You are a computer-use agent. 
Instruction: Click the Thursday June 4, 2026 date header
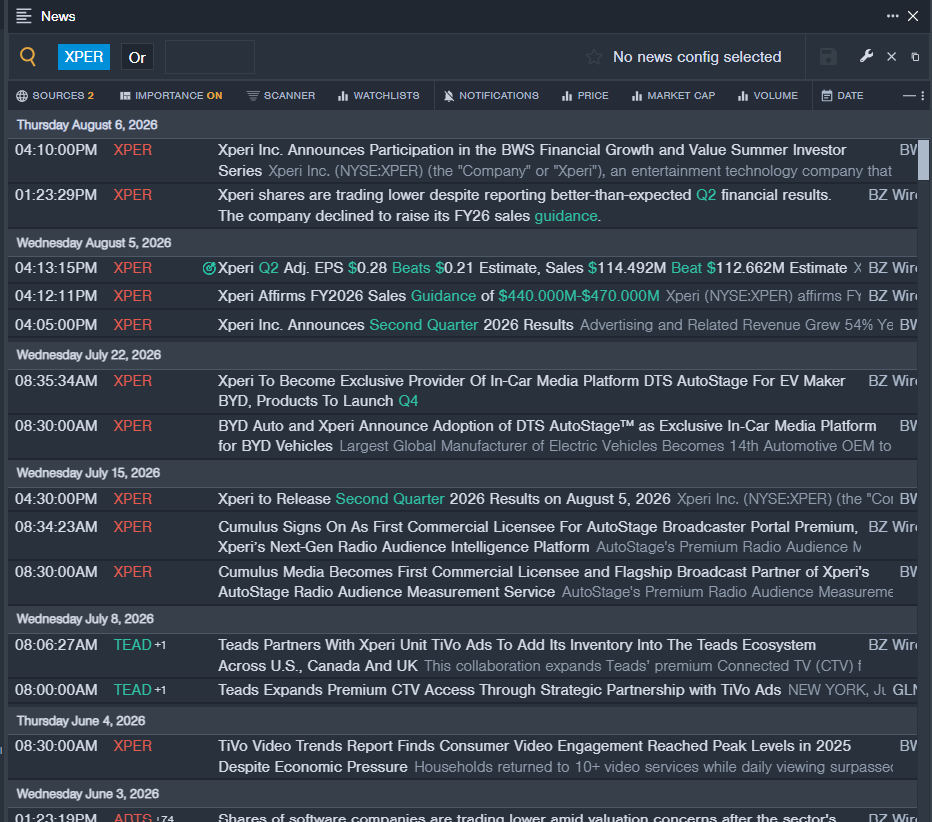click(81, 721)
